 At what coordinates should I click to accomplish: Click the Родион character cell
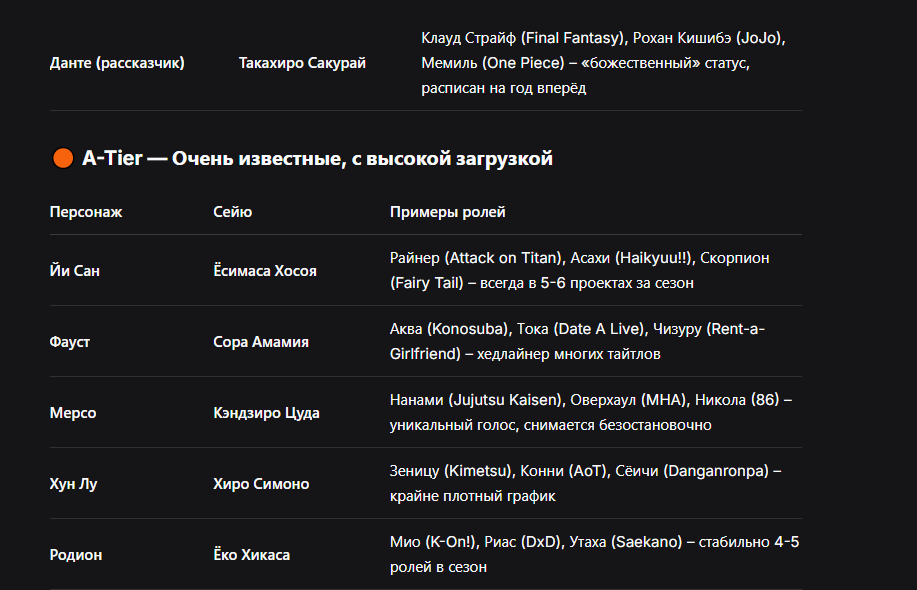pos(76,554)
